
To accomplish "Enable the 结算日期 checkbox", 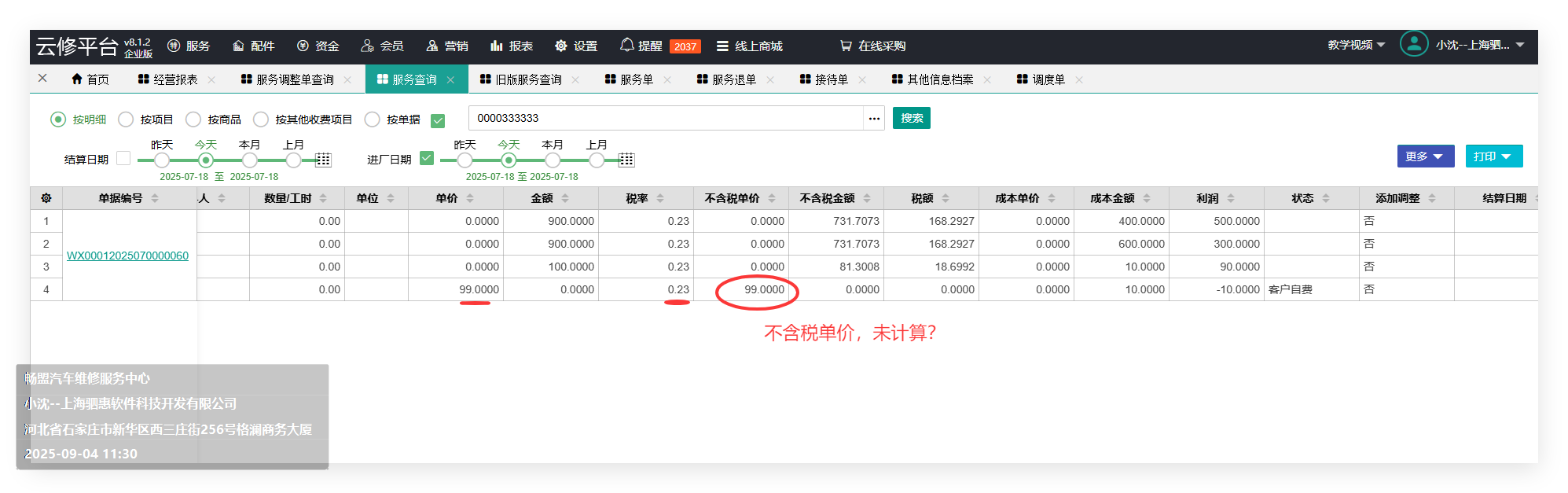I will [123, 158].
